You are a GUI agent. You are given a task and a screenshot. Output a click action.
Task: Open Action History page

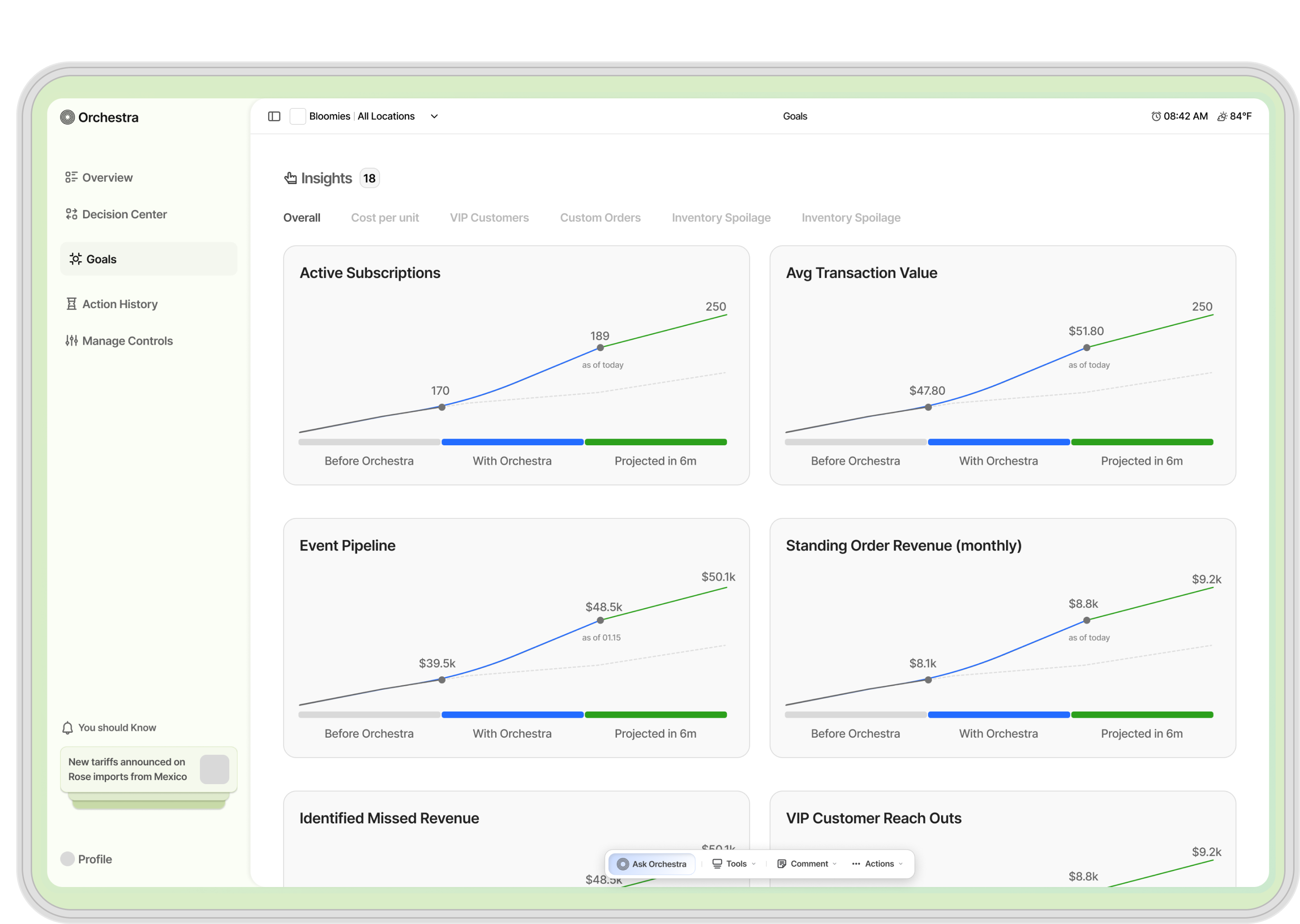click(111, 304)
